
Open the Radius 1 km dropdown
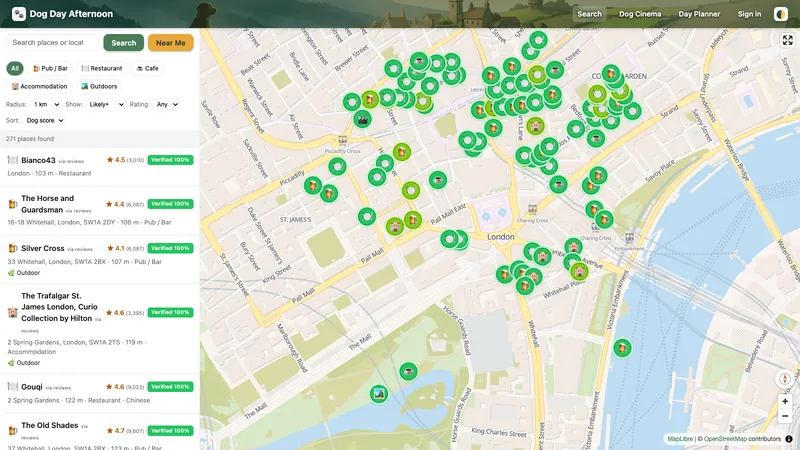(x=45, y=104)
